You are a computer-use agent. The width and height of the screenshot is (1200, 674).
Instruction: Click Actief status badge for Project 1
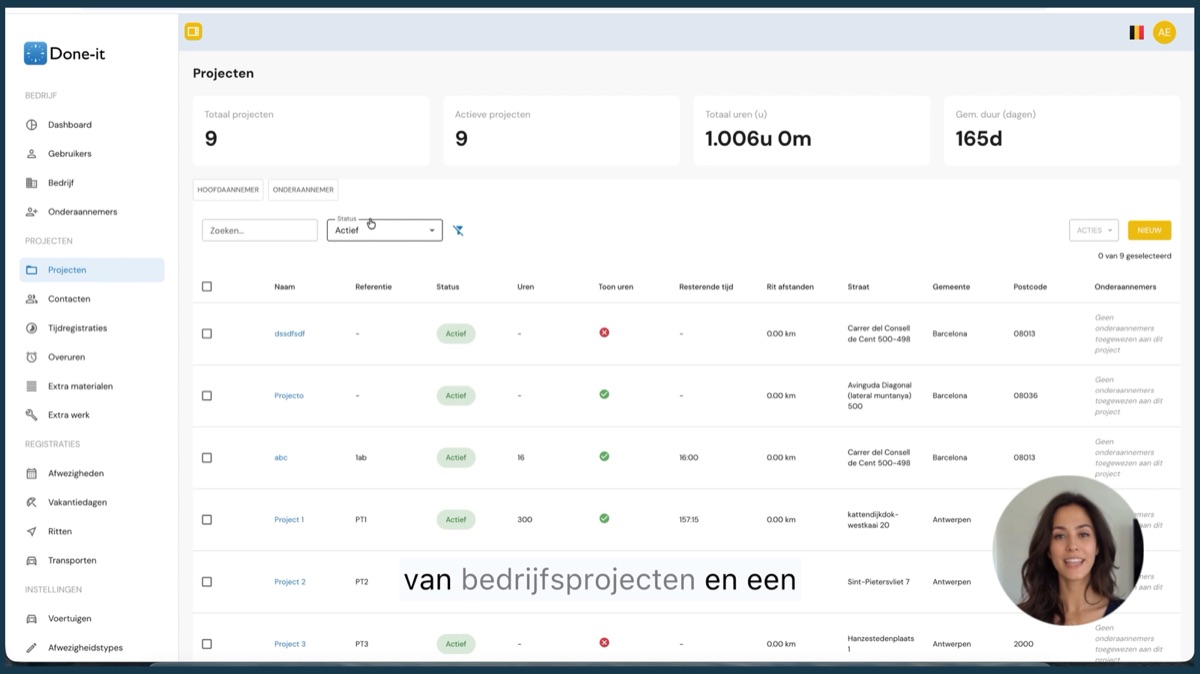click(x=456, y=520)
